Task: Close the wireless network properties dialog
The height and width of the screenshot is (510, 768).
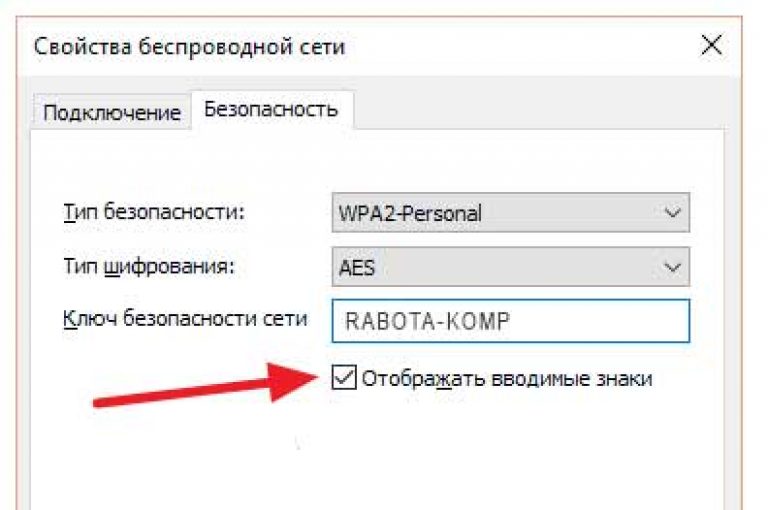Action: click(711, 46)
